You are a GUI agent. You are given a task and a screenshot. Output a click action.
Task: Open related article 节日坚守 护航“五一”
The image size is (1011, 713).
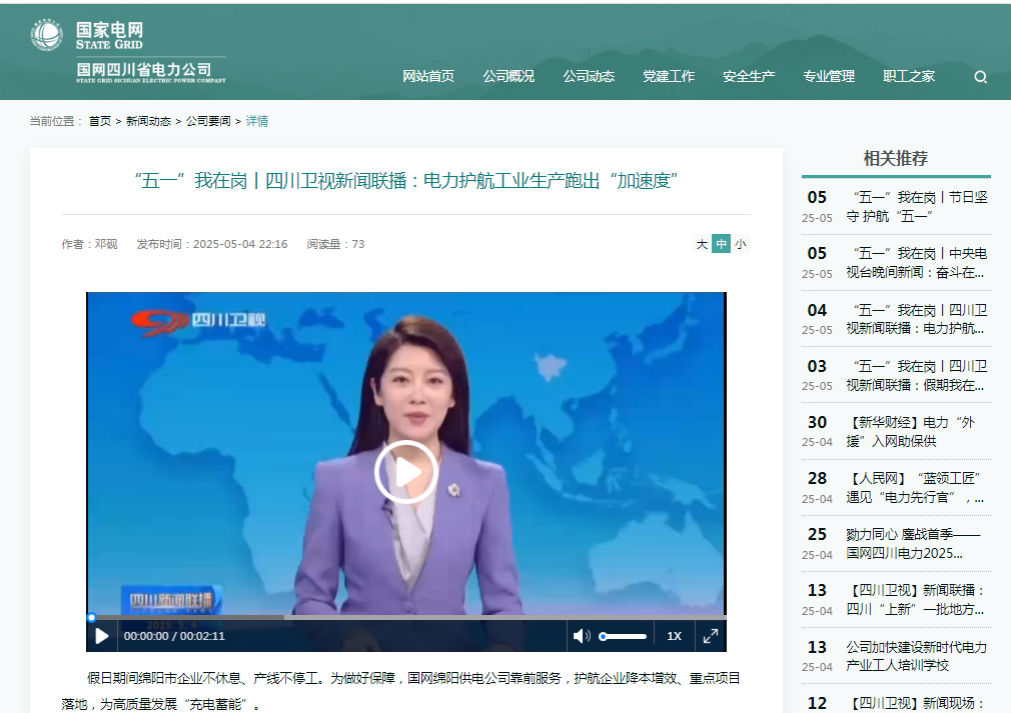917,206
